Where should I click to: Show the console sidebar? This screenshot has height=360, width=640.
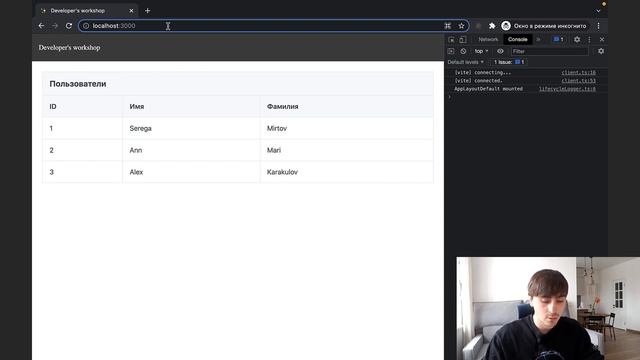pos(451,51)
